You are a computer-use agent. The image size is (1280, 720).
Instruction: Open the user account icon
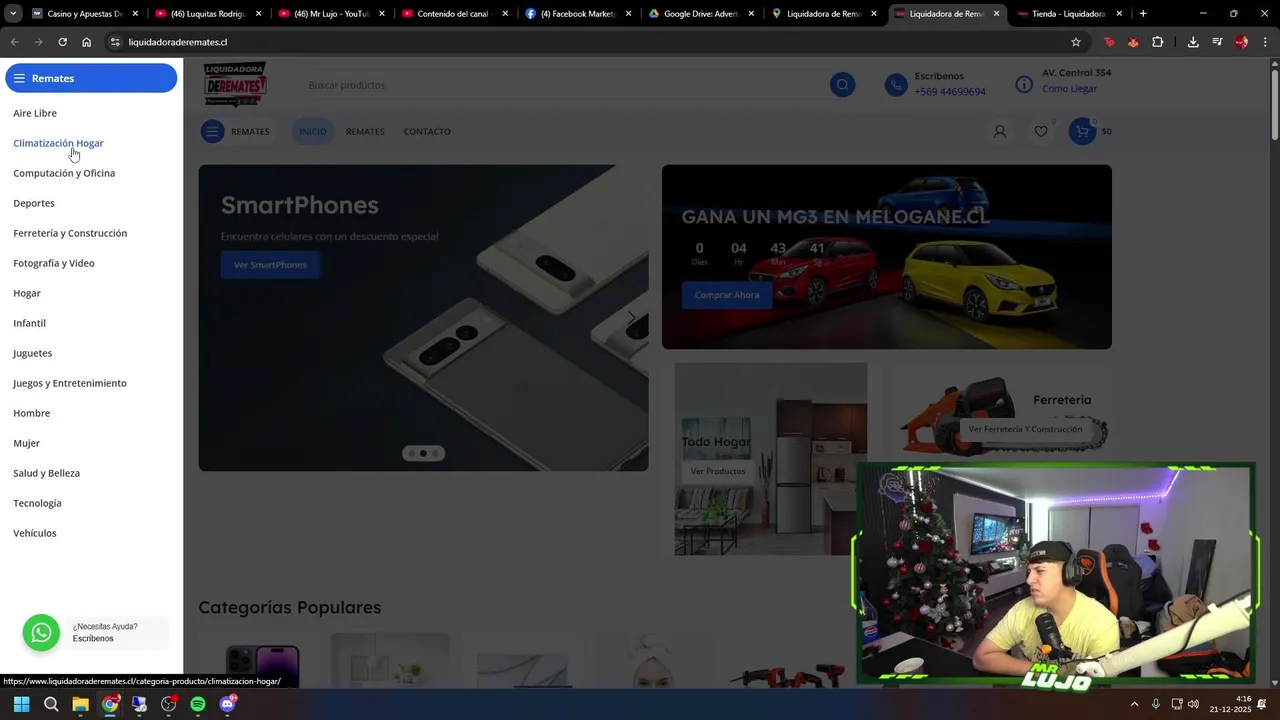[999, 131]
